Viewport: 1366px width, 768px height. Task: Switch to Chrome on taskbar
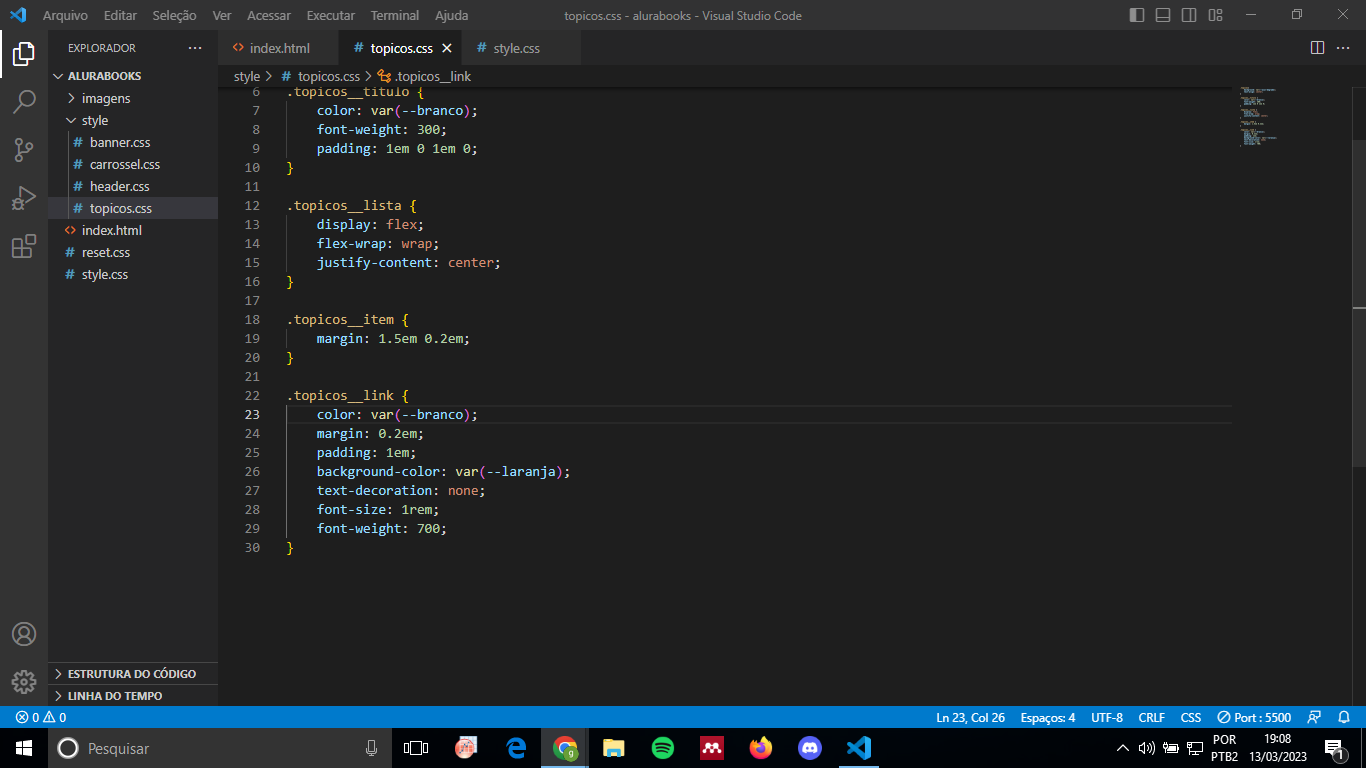click(565, 748)
